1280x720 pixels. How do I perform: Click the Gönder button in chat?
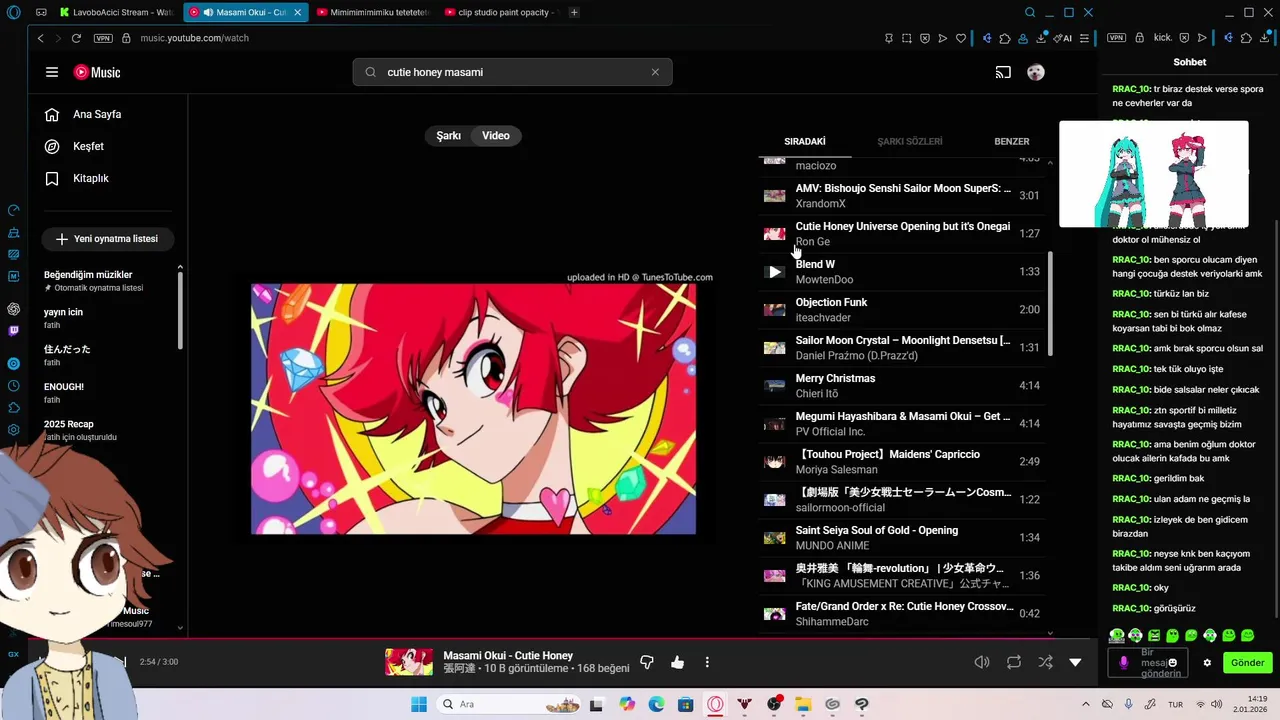[x=1248, y=662]
